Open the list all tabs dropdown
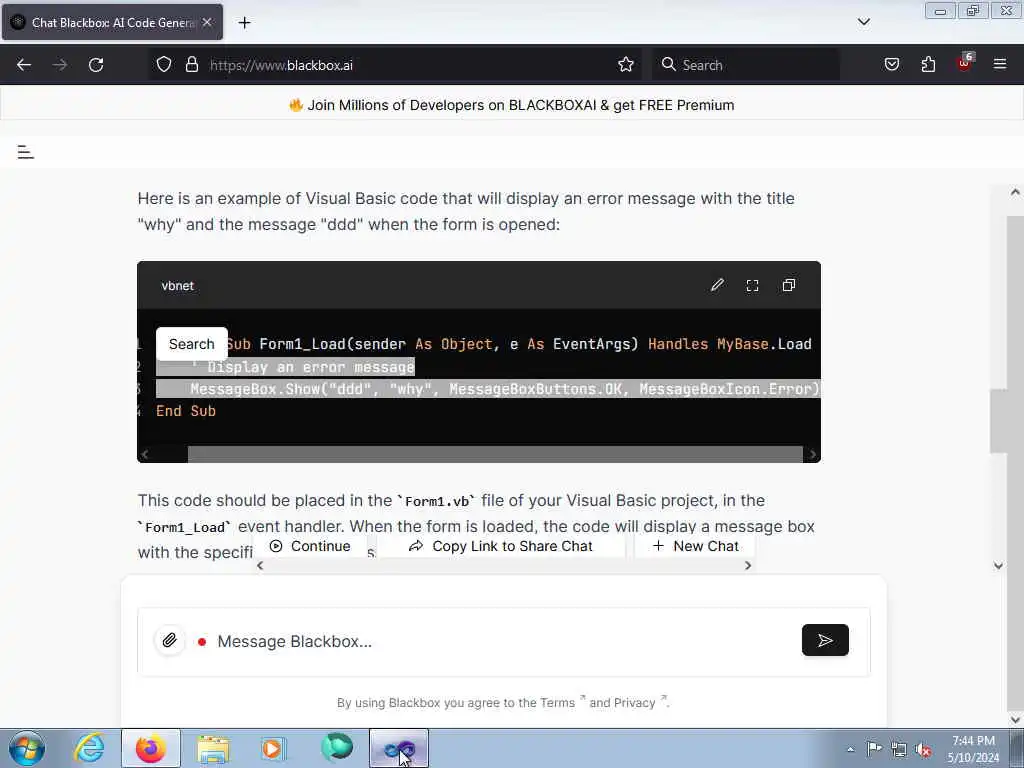The width and height of the screenshot is (1024, 768). click(863, 22)
